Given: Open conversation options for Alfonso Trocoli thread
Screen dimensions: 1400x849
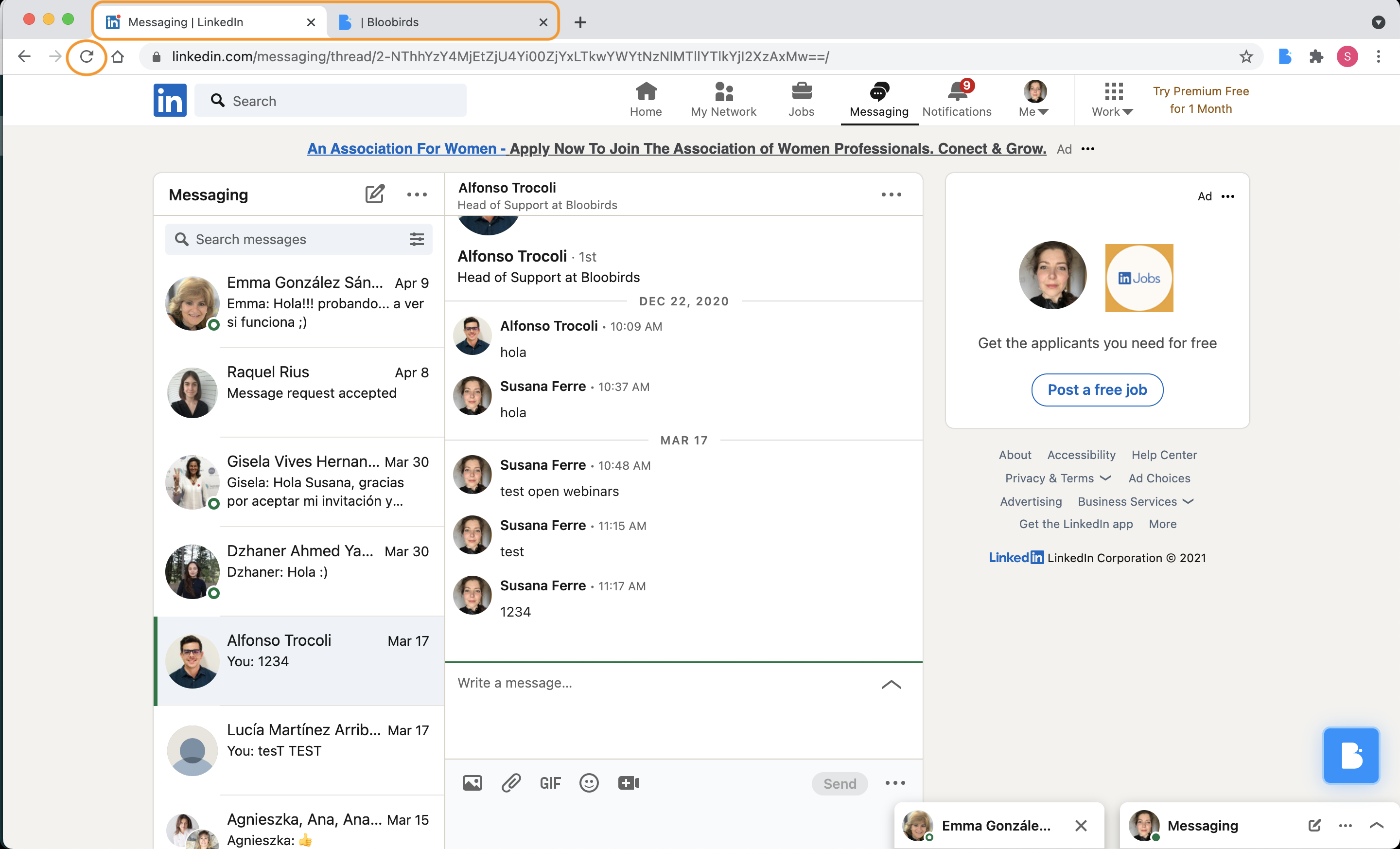Looking at the screenshot, I should 891,195.
